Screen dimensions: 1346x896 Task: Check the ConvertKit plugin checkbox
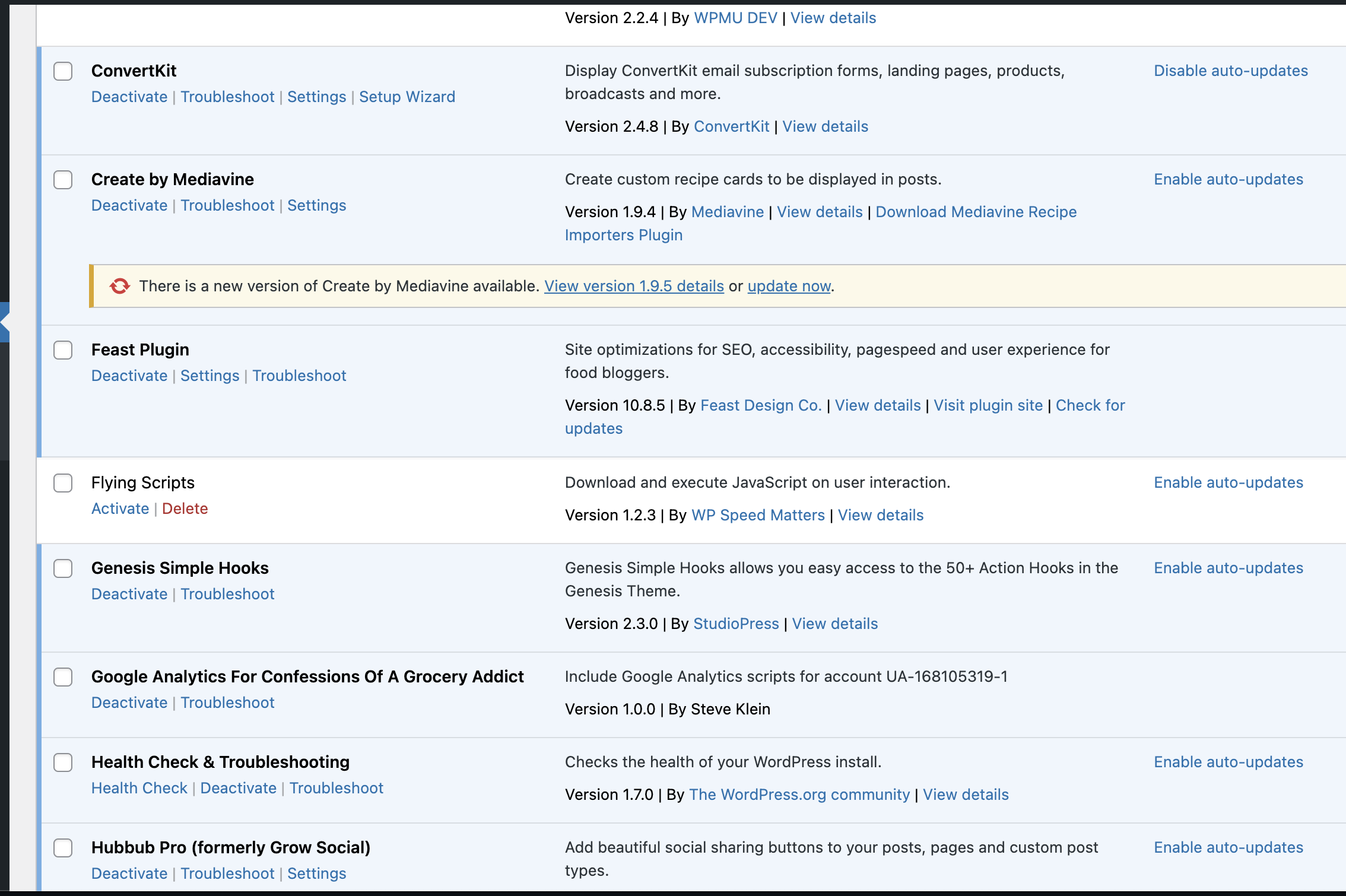coord(63,71)
